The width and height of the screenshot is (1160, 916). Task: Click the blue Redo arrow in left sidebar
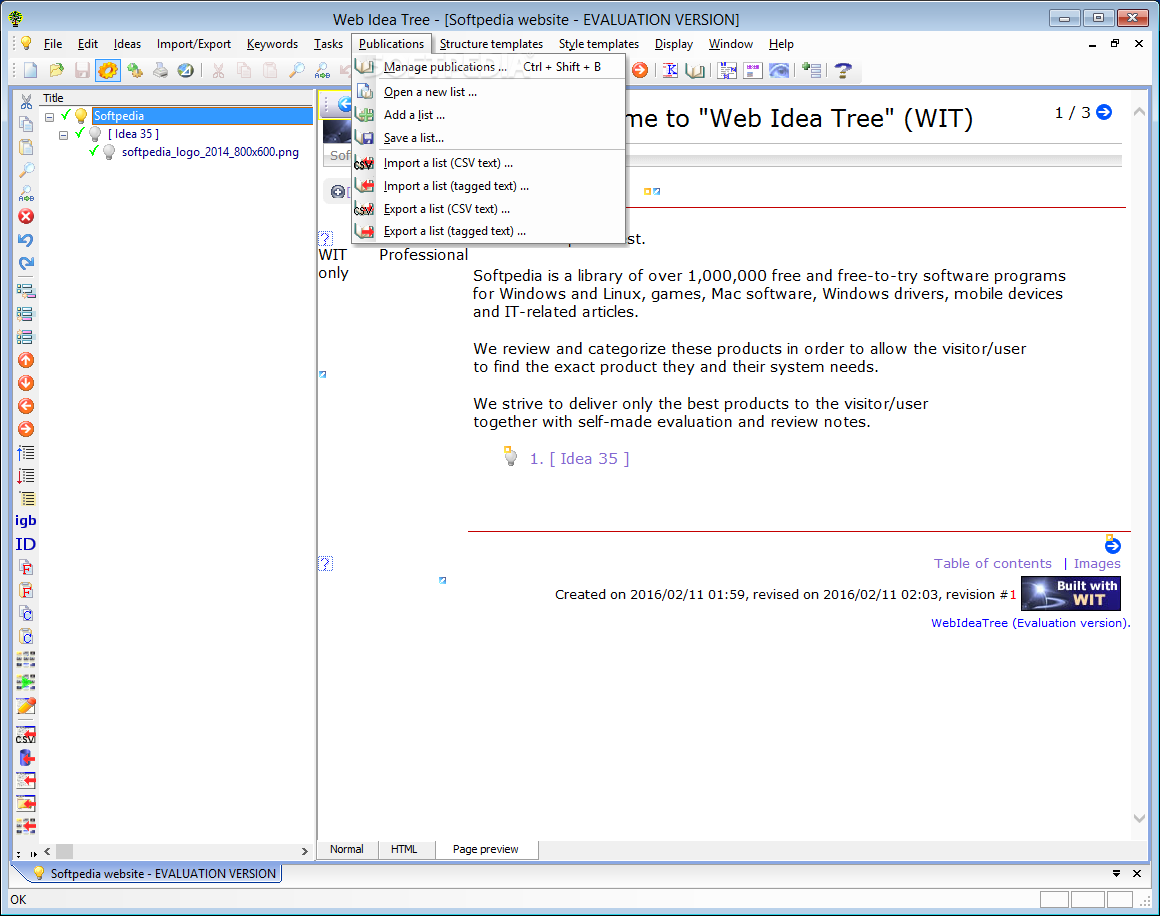coord(26,263)
